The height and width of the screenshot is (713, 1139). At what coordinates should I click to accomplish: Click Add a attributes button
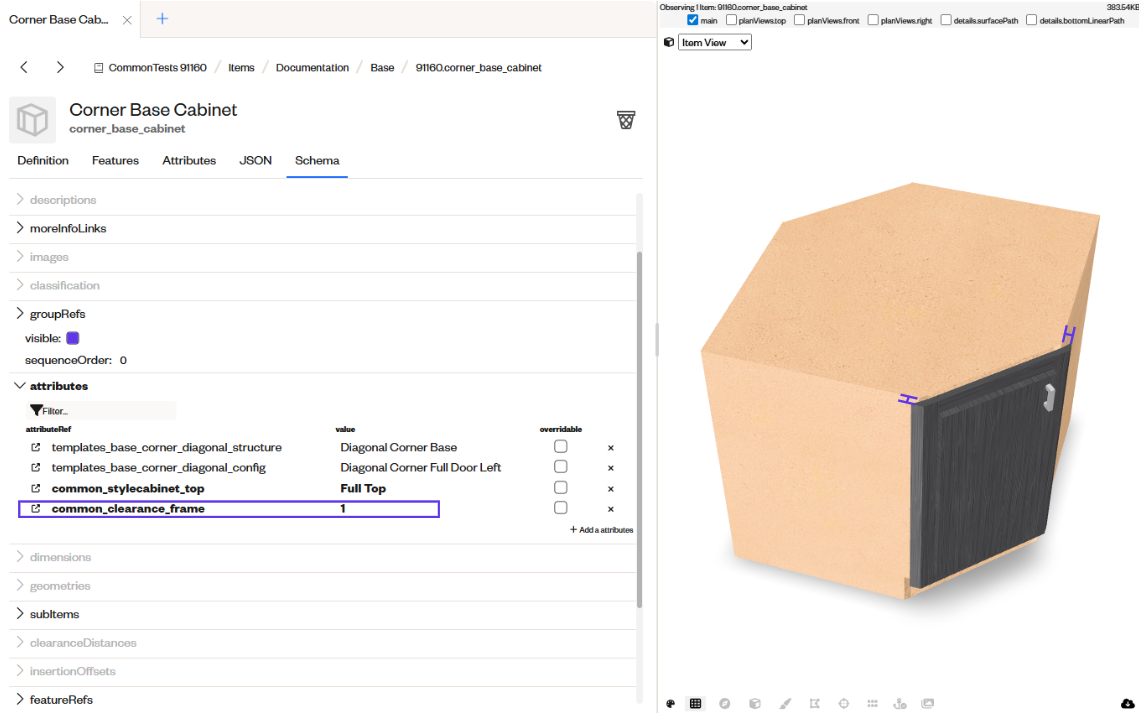[x=601, y=530]
